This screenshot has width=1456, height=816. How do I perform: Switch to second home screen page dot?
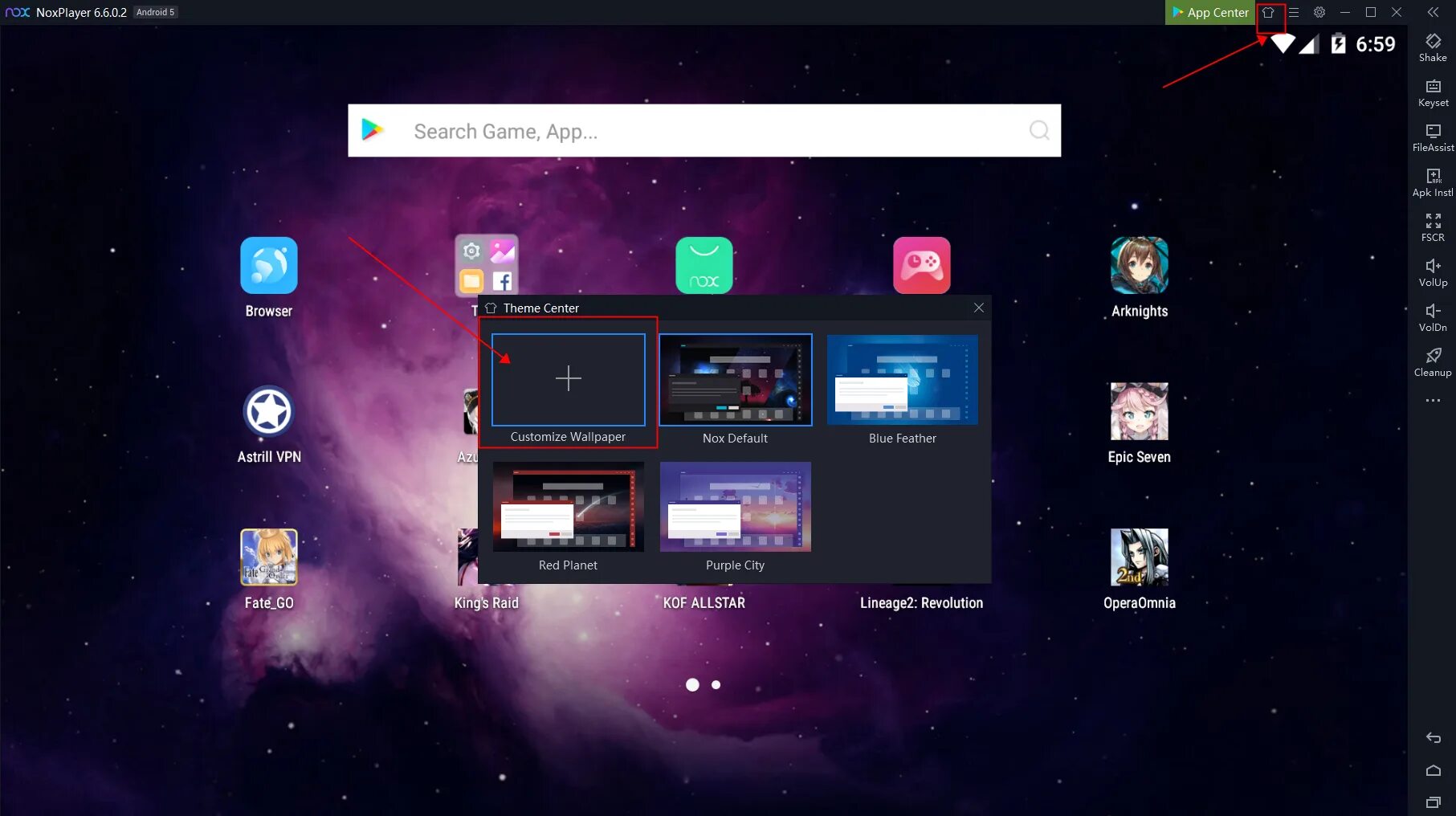point(716,685)
